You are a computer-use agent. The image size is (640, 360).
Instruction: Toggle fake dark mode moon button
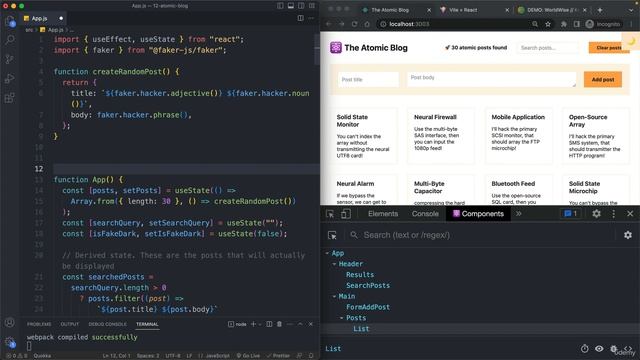pyautogui.click(x=631, y=41)
